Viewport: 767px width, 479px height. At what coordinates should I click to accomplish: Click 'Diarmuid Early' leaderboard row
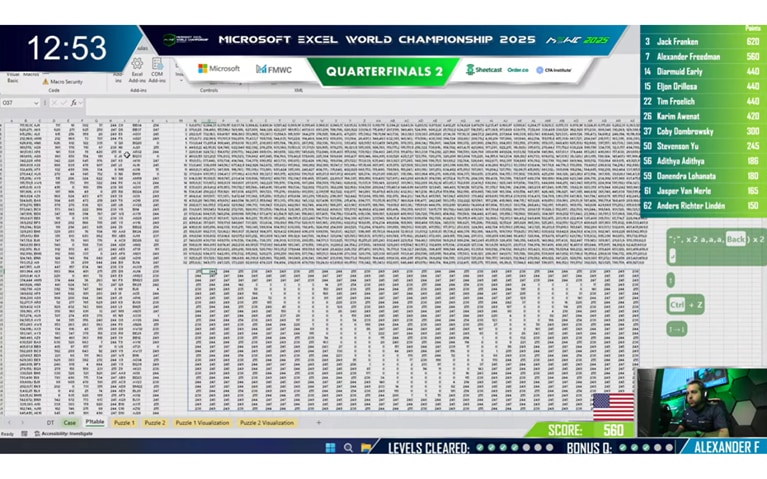coord(702,71)
